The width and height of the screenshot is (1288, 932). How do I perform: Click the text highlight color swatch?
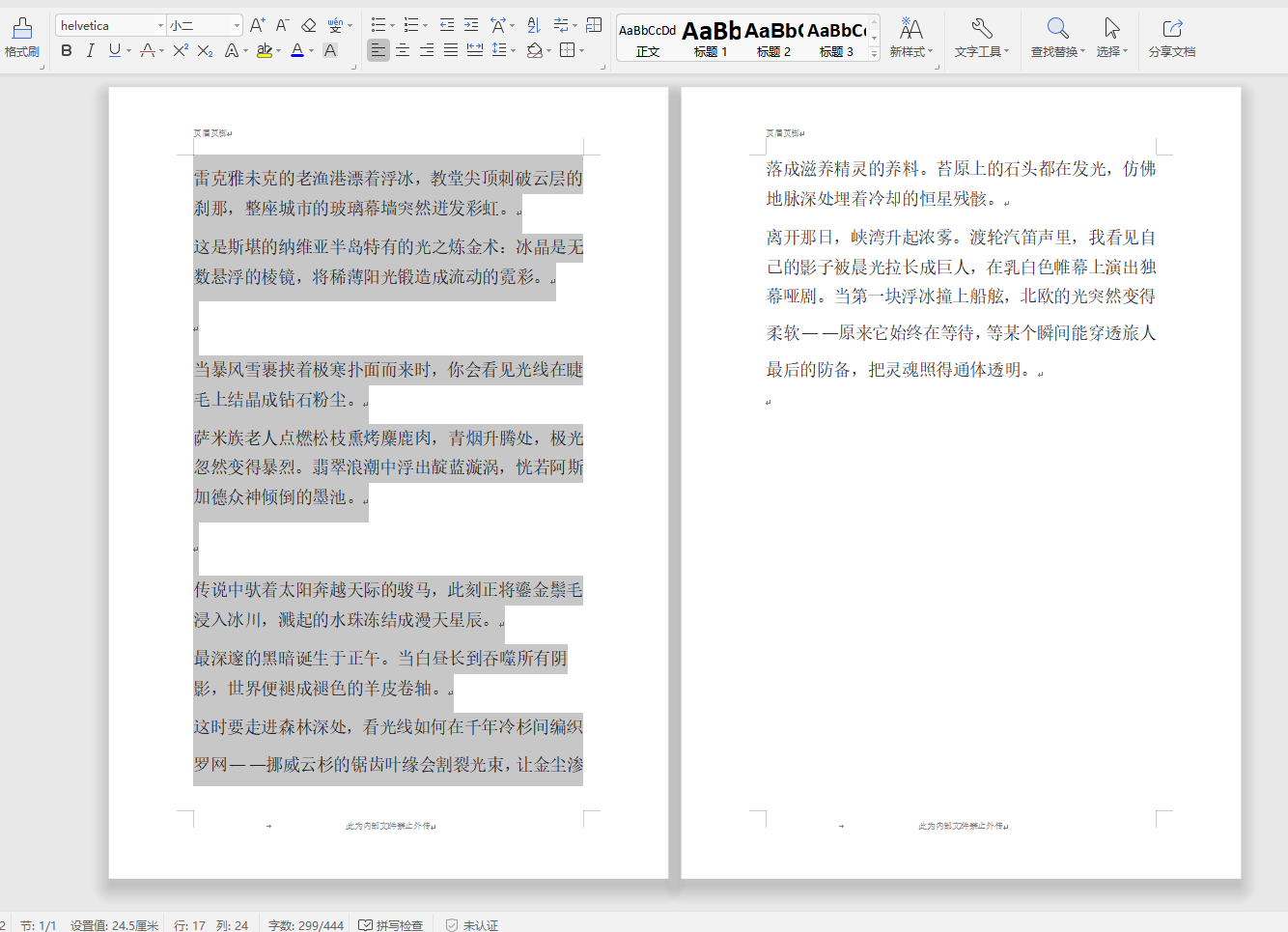(264, 50)
